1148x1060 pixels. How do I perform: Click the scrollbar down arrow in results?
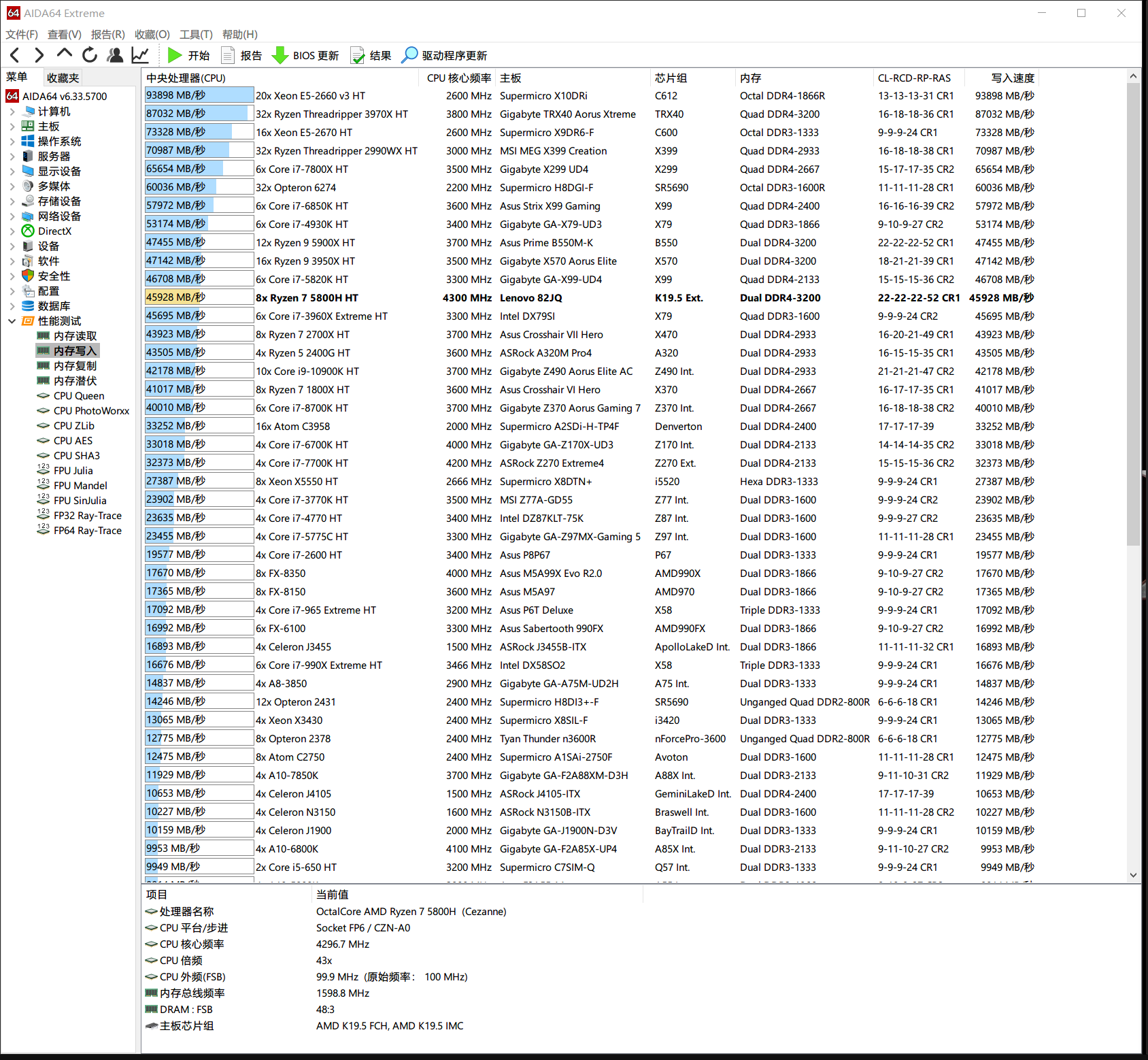click(x=1133, y=875)
